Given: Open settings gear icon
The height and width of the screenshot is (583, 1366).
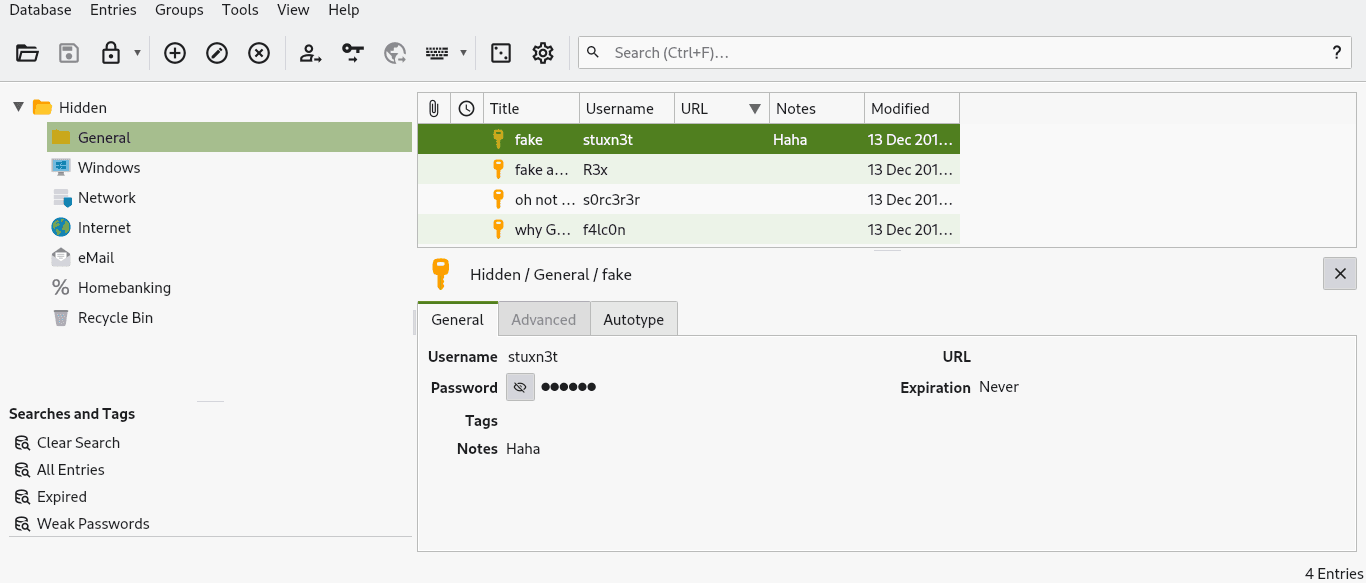Looking at the screenshot, I should (543, 53).
